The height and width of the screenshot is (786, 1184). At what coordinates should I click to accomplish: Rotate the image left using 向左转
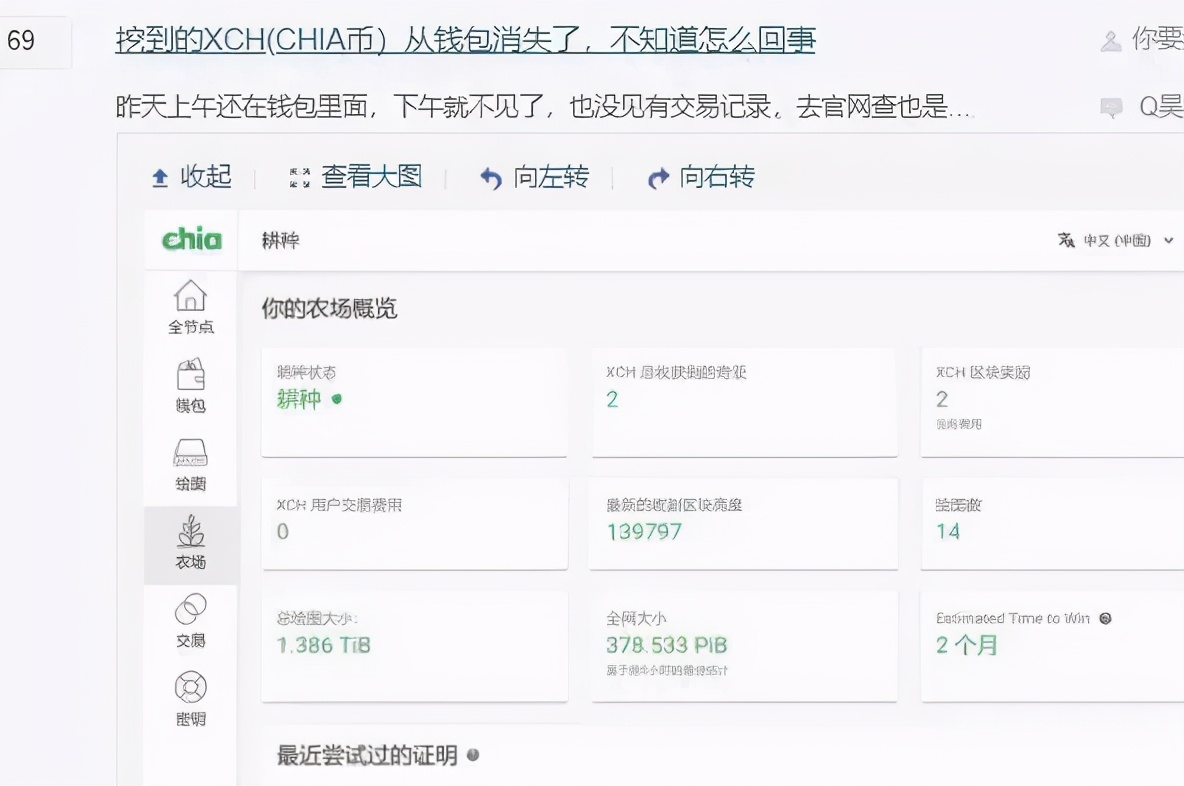(538, 176)
